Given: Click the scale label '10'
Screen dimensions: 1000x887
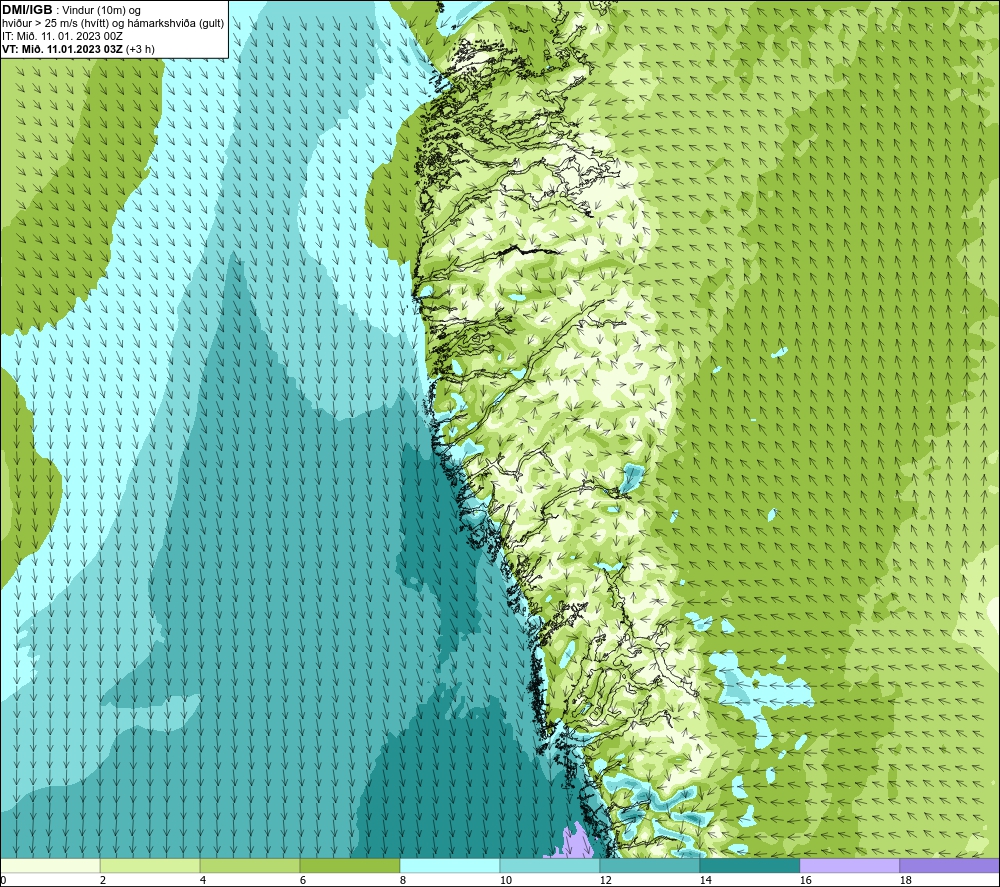Looking at the screenshot, I should 506,881.
